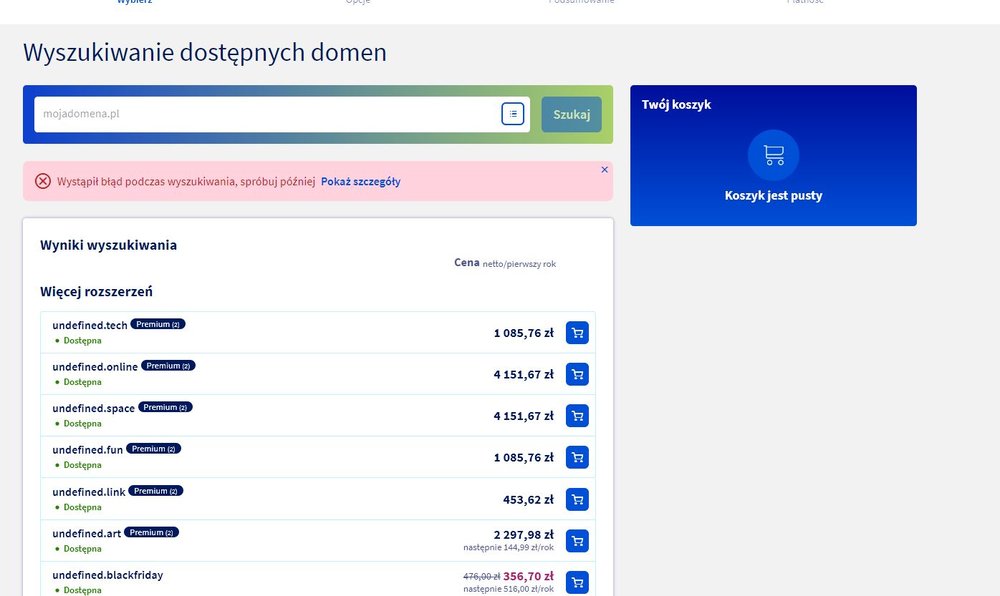Click the Premium badge on undefined.tech
The width and height of the screenshot is (1000, 596).
click(x=157, y=323)
